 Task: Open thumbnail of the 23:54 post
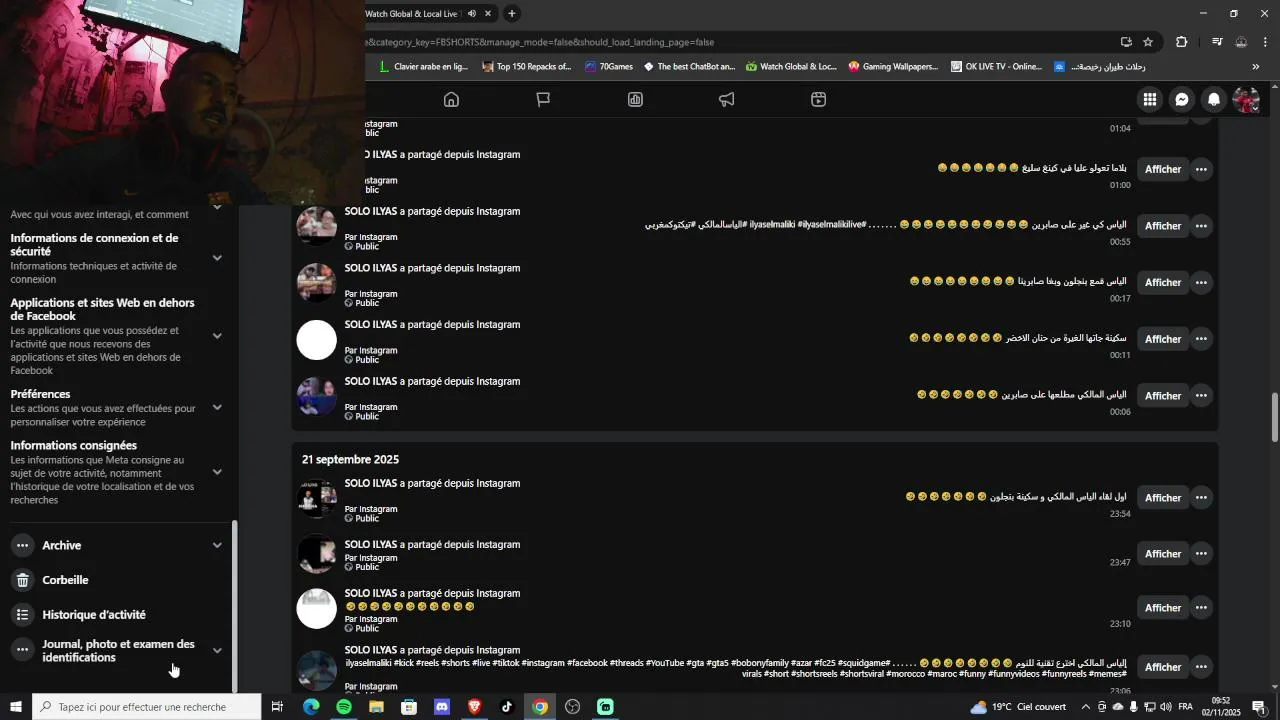(x=317, y=498)
